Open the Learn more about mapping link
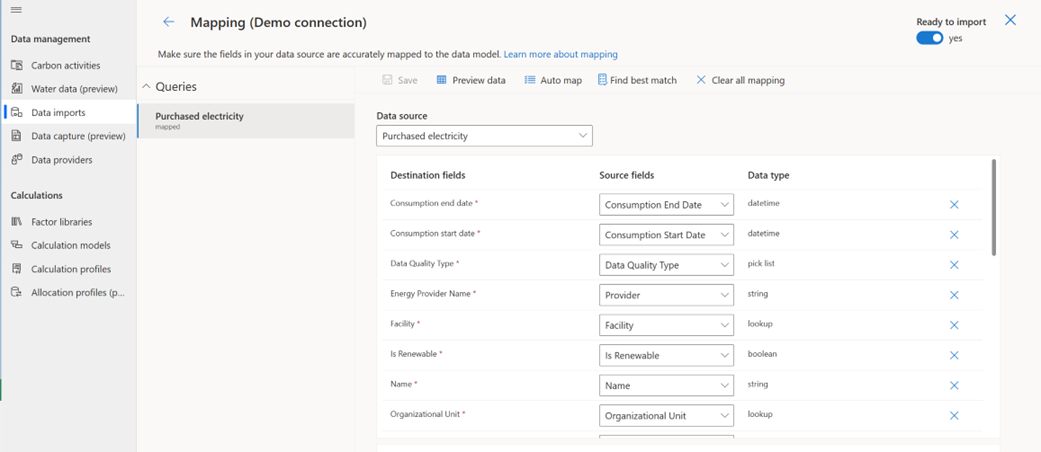Viewport: 1041px width, 452px height. (560, 54)
